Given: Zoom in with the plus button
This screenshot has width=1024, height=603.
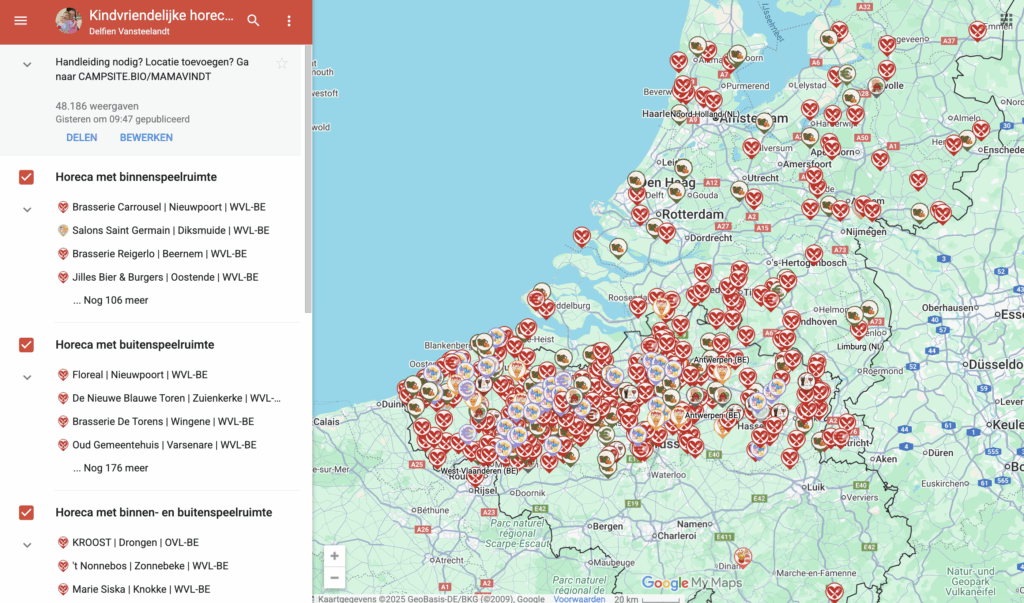Looking at the screenshot, I should point(334,556).
